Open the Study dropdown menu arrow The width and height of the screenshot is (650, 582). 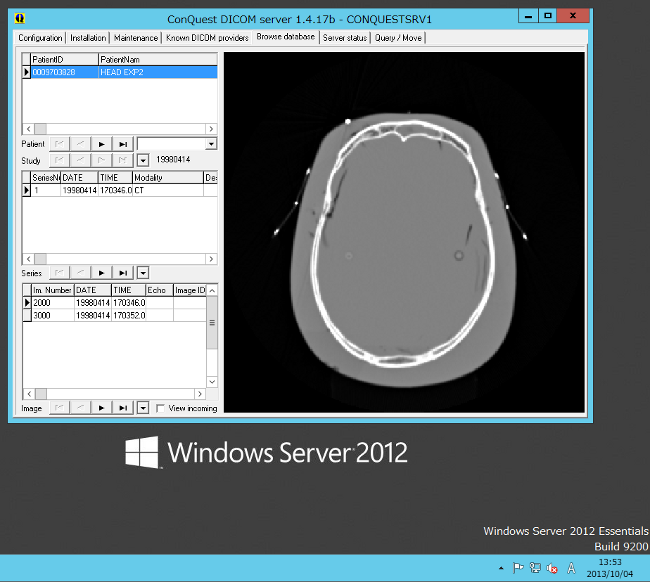[143, 160]
